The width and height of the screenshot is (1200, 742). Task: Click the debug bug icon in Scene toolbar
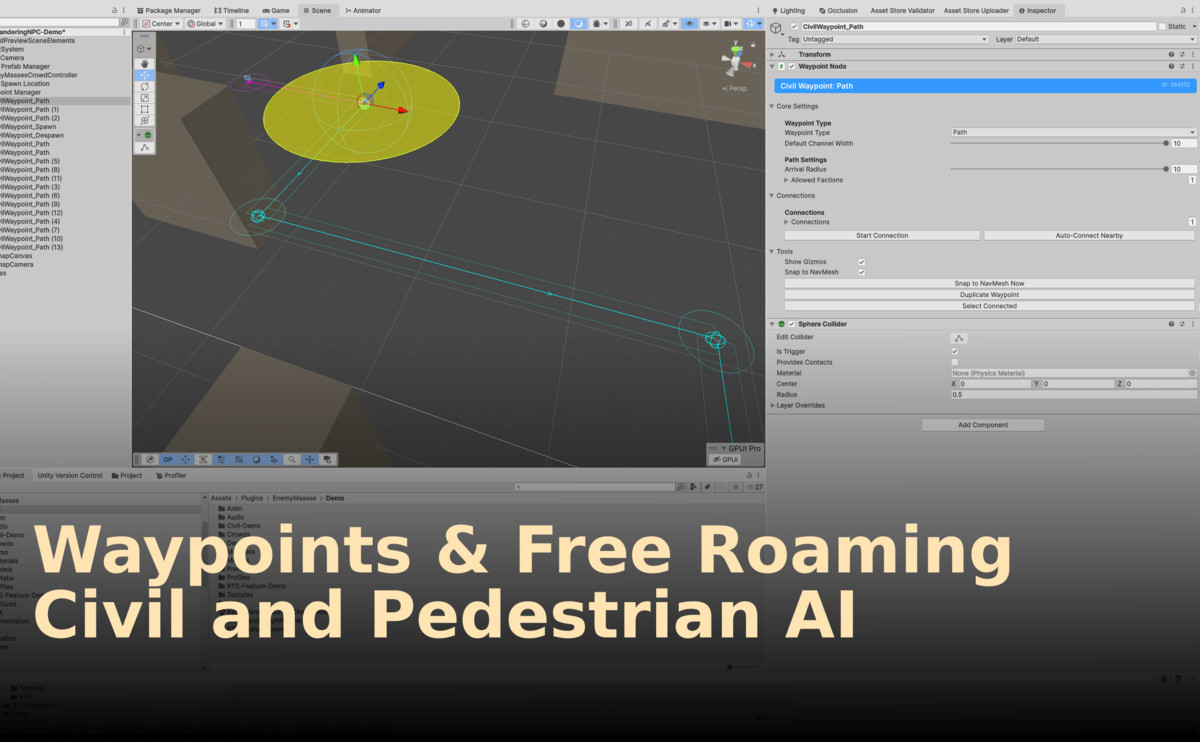pyautogui.click(x=597, y=23)
